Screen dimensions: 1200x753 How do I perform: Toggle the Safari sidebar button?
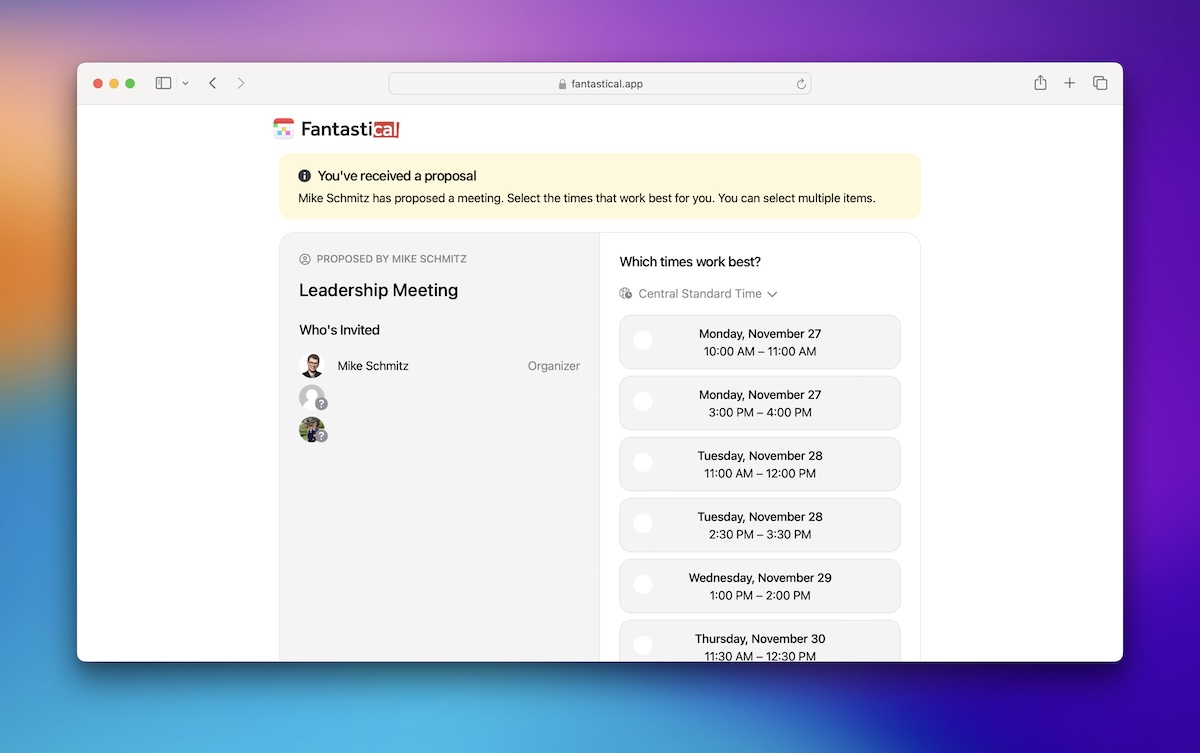(x=163, y=83)
